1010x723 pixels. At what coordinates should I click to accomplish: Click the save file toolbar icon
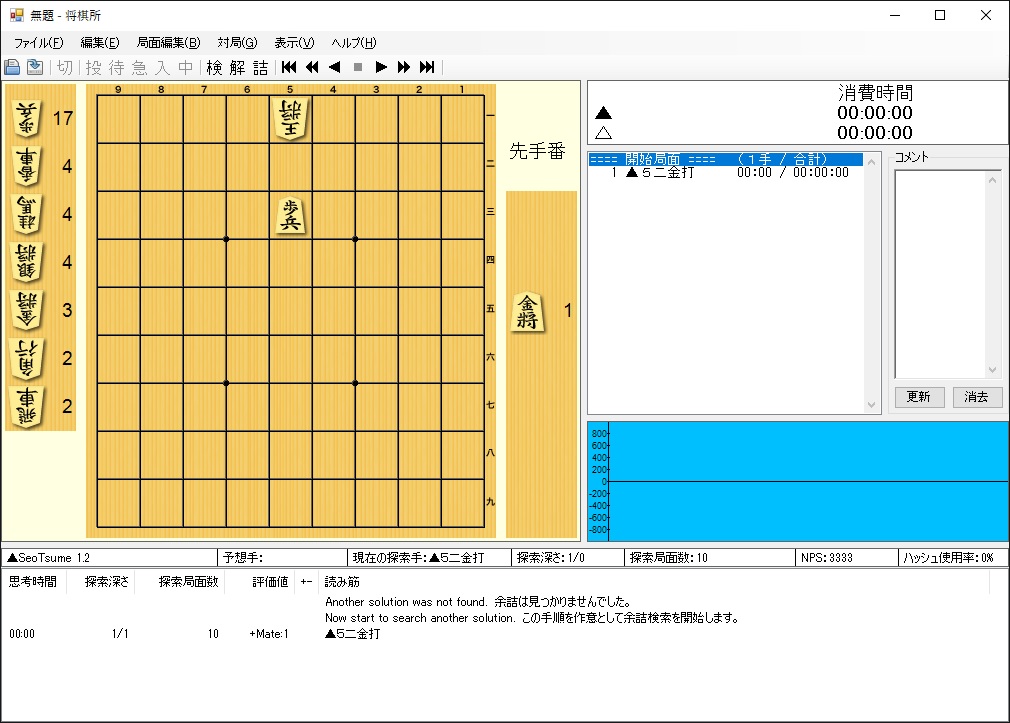tap(35, 67)
